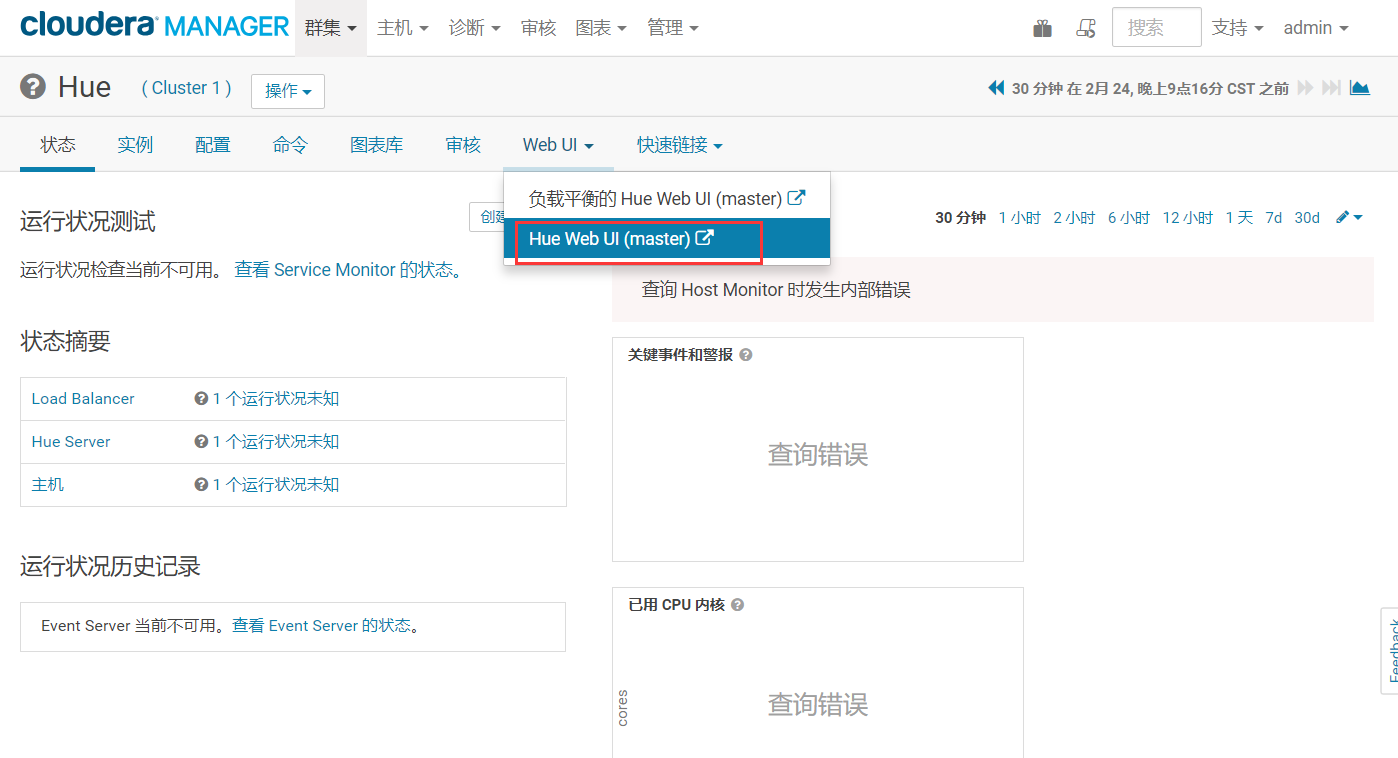Screen dimensions: 1398x758
Task: Click the 主机 row unknown status icon
Action: pyautogui.click(x=201, y=484)
